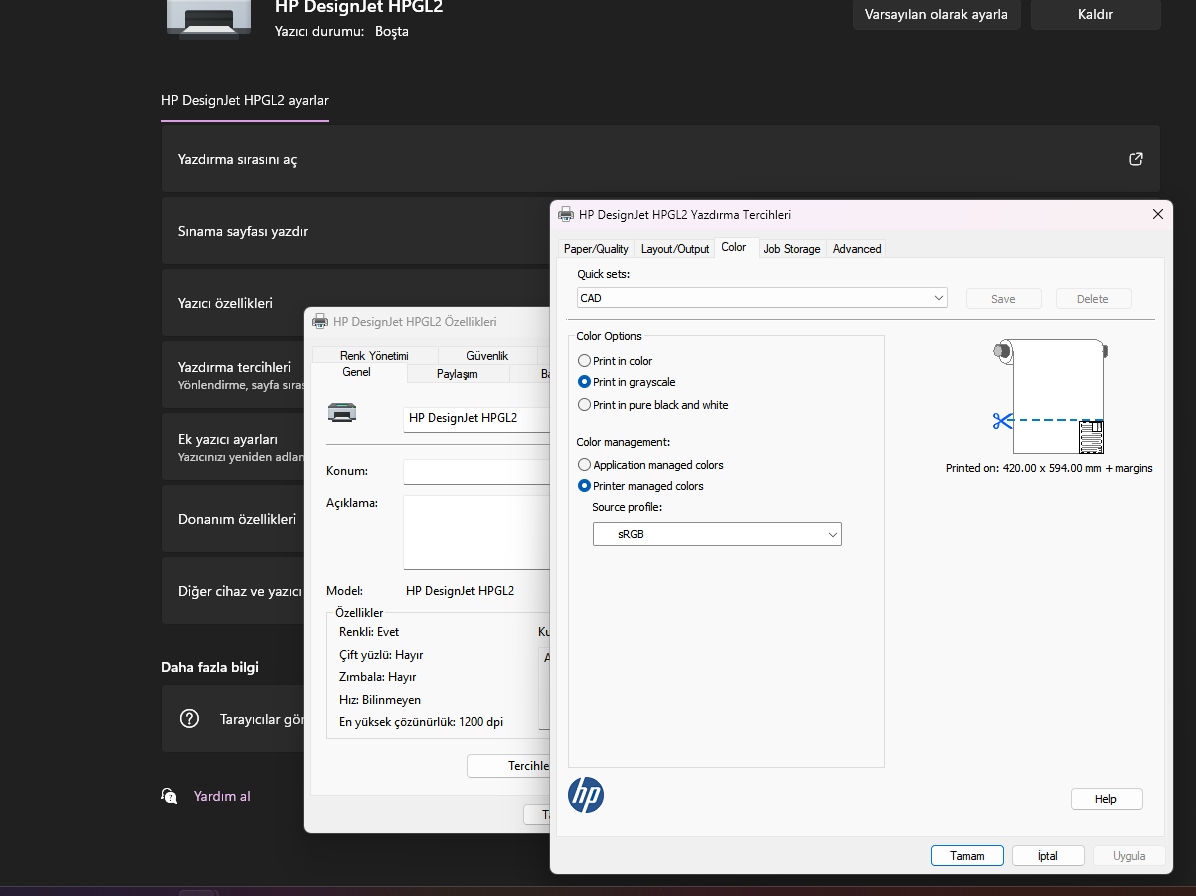Click the question mark help icon near Tarayıcılar

pyautogui.click(x=189, y=718)
